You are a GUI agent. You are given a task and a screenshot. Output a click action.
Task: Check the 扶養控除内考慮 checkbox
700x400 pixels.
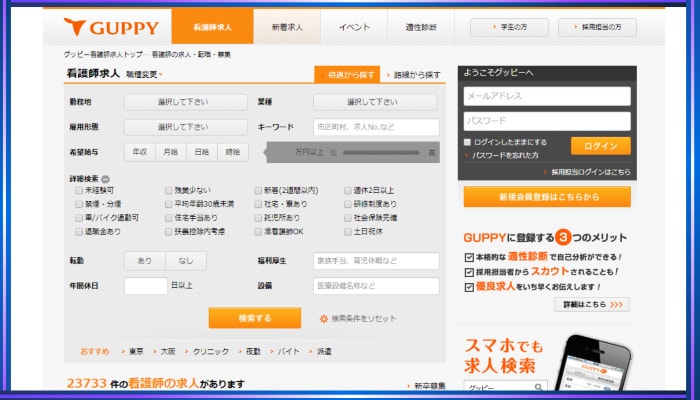tap(168, 232)
